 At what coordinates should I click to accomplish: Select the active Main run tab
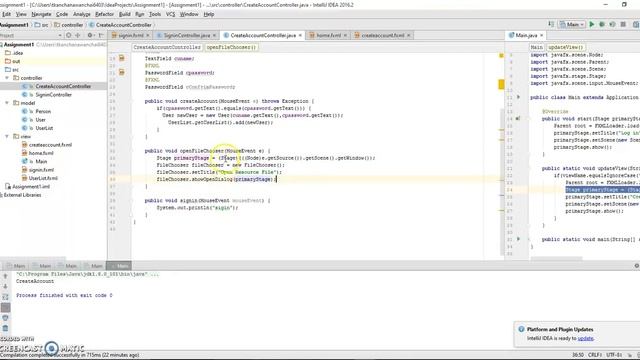pyautogui.click(x=119, y=266)
